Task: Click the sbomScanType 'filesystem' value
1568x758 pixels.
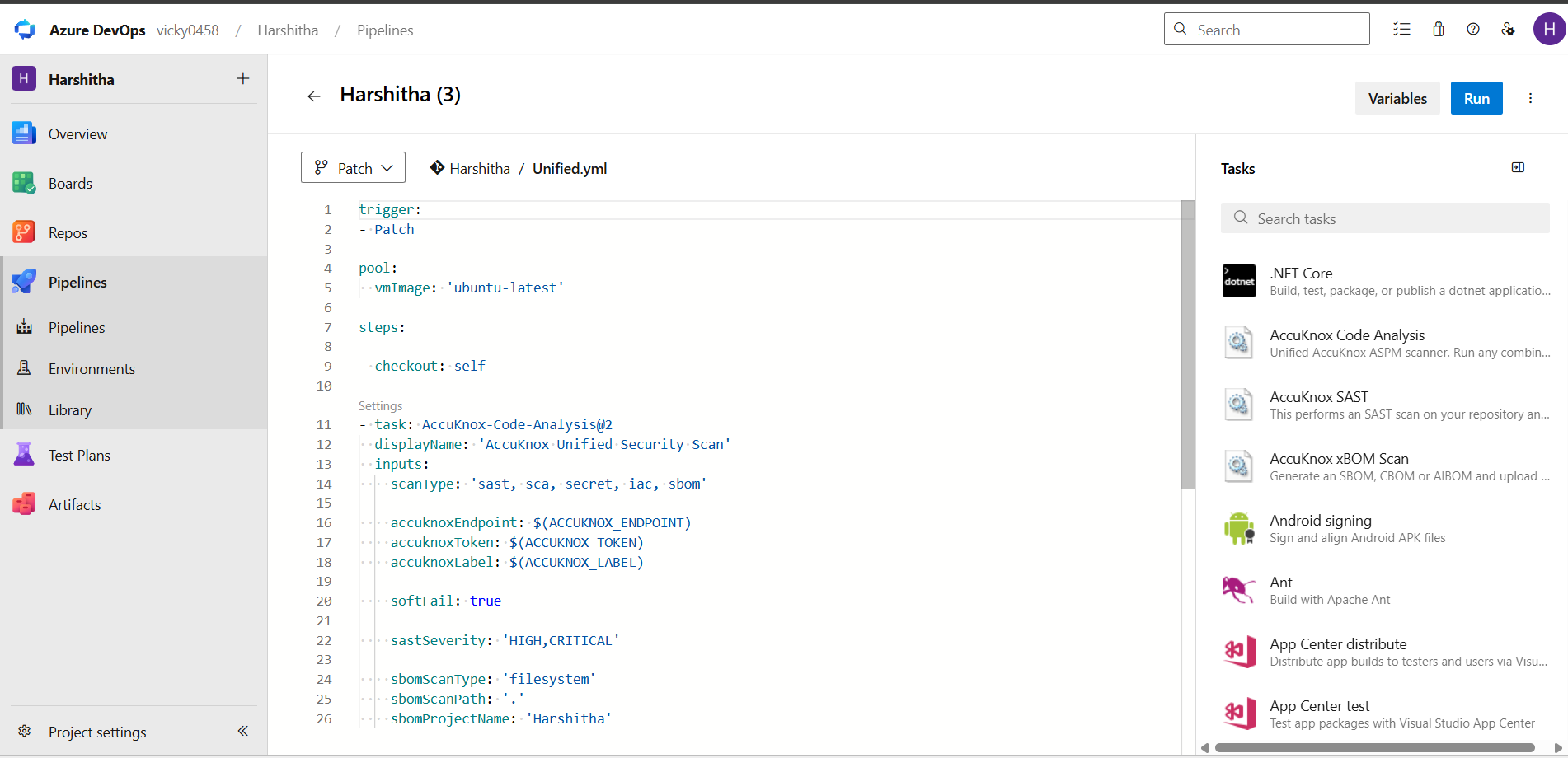Action: (x=549, y=679)
